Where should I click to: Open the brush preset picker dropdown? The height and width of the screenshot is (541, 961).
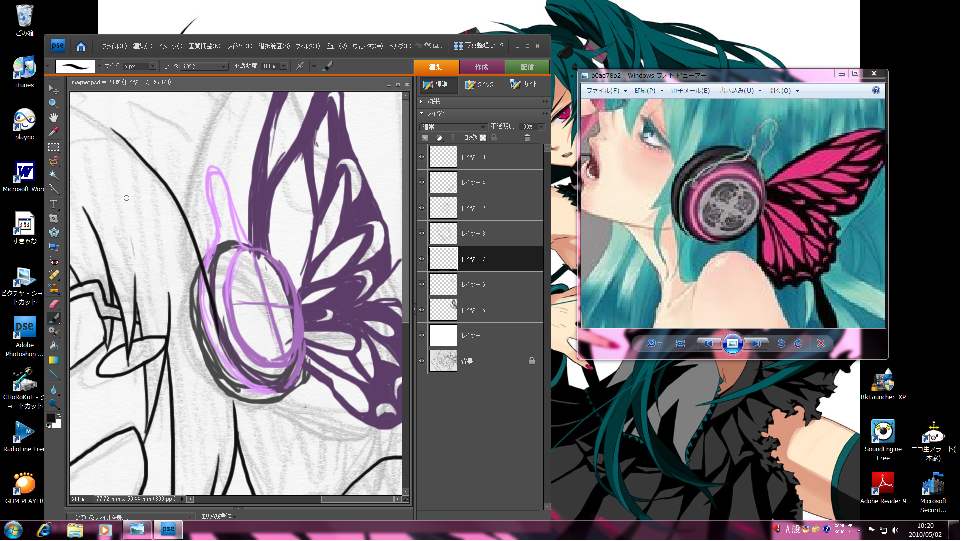(99, 66)
